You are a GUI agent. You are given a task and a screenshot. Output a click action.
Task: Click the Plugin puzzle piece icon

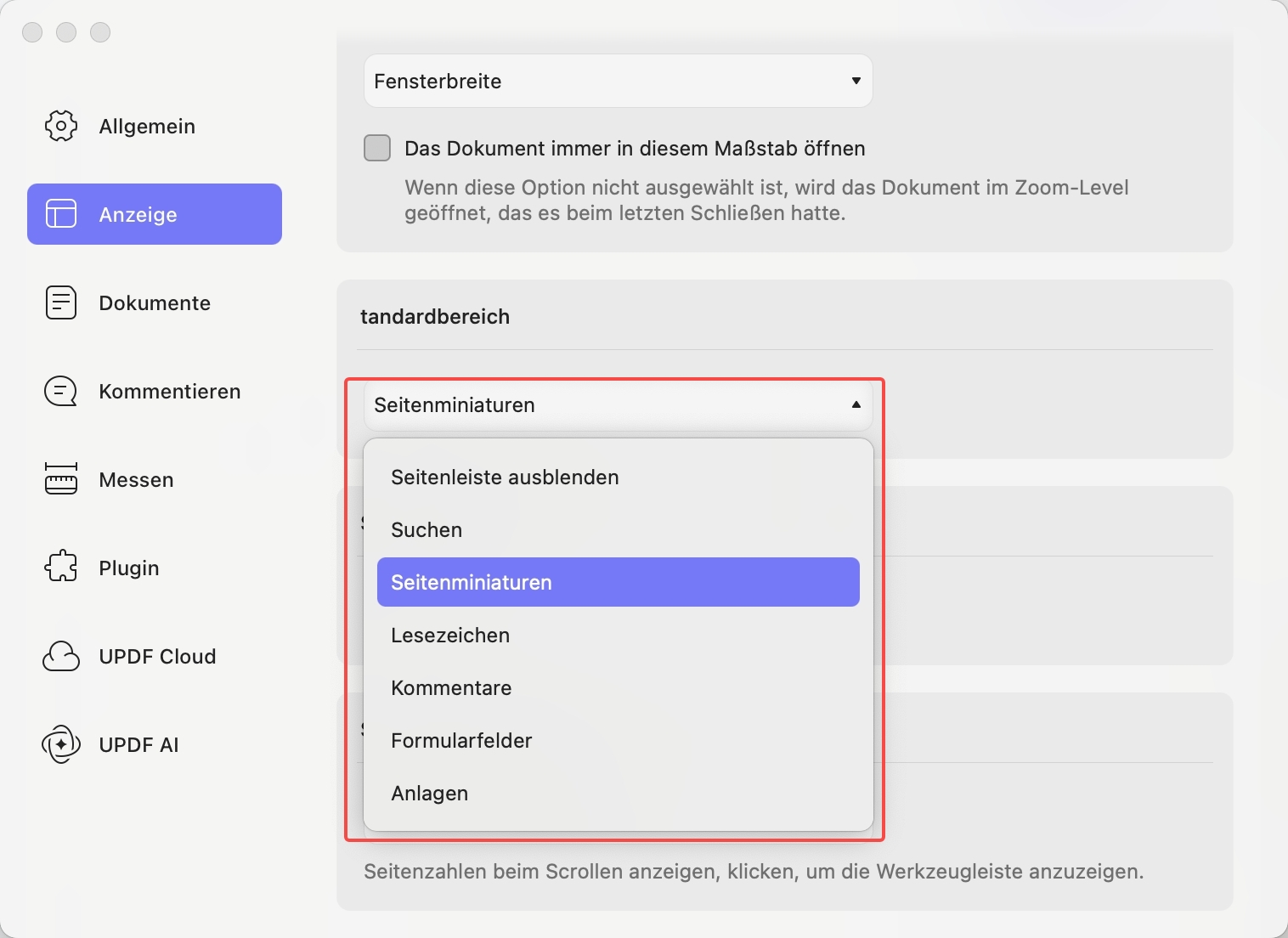[61, 568]
